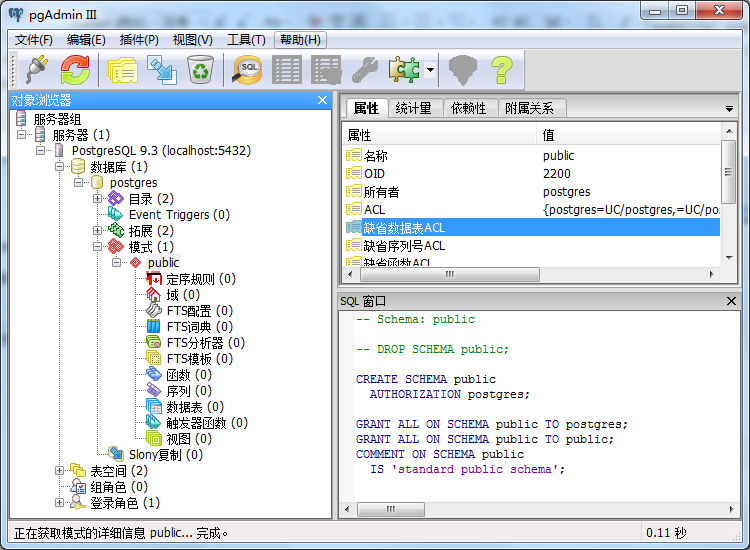Click the properties pane horizontal scrollbar
This screenshot has width=750, height=550.
tap(449, 275)
